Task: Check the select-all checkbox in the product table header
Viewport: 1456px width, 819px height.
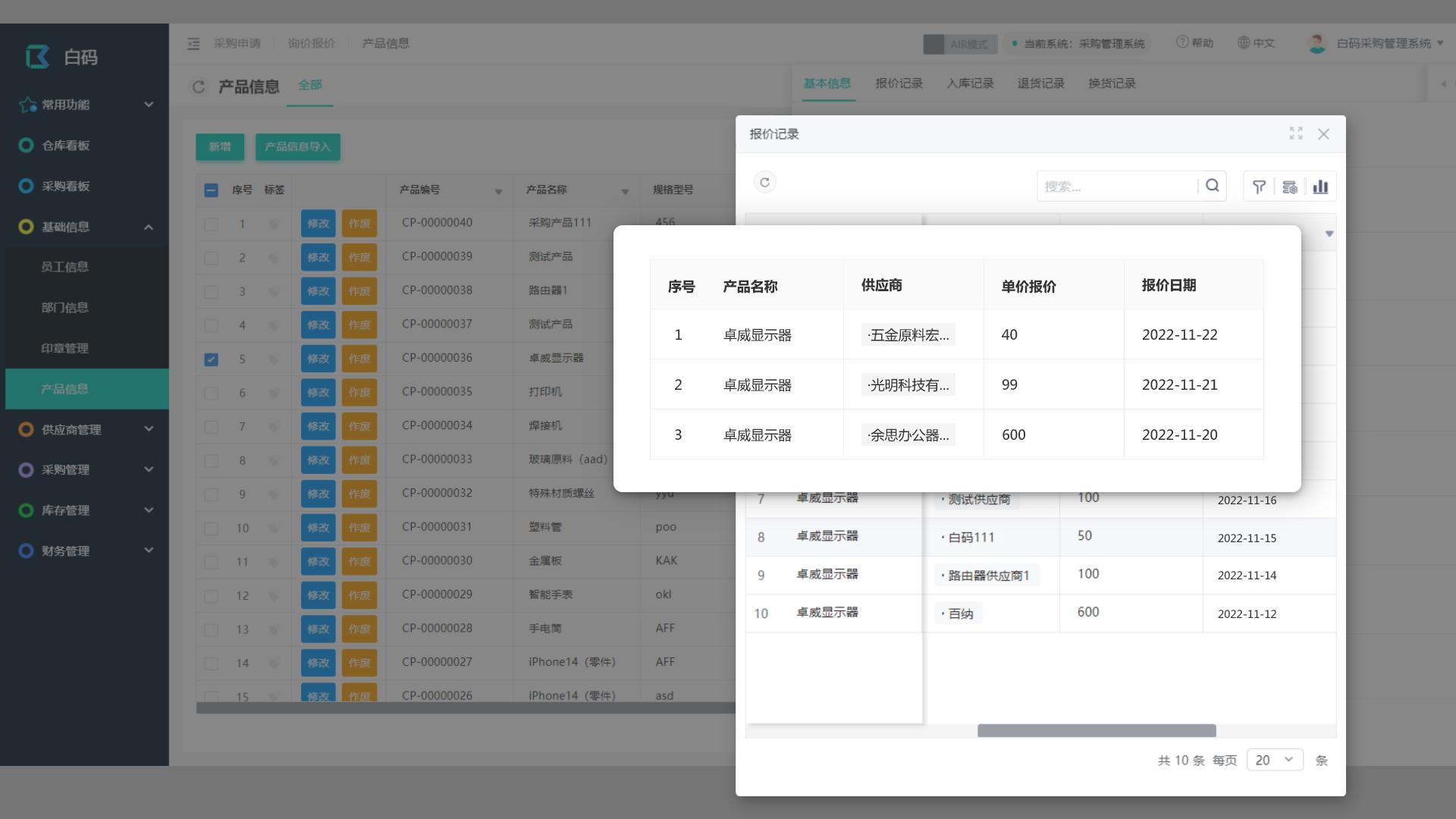Action: pyautogui.click(x=211, y=191)
